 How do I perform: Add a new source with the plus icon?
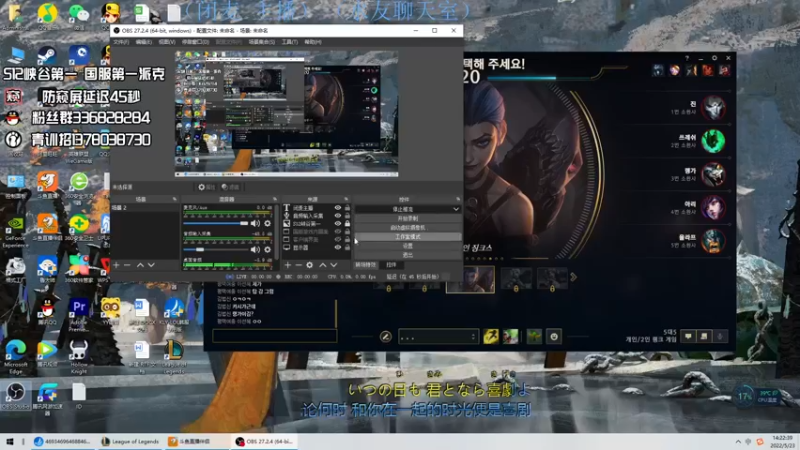288,265
